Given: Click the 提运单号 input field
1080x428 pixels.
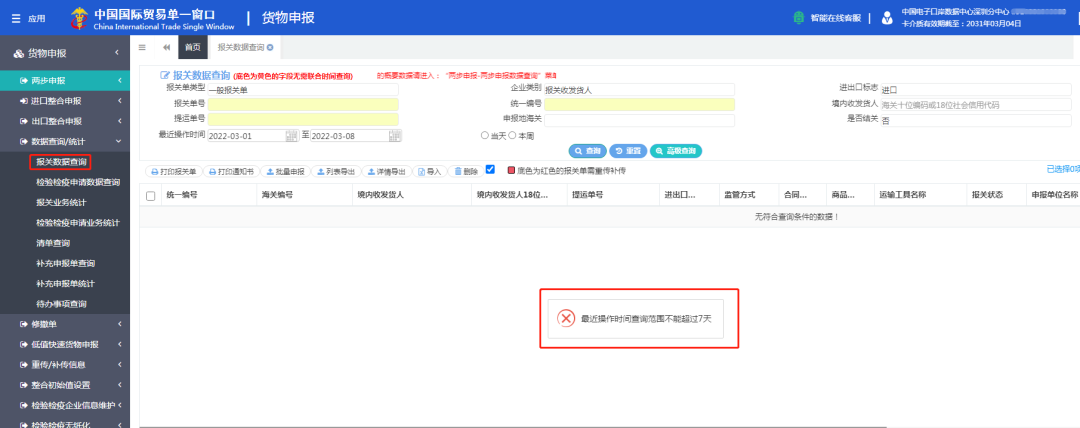Looking at the screenshot, I should pos(303,120).
